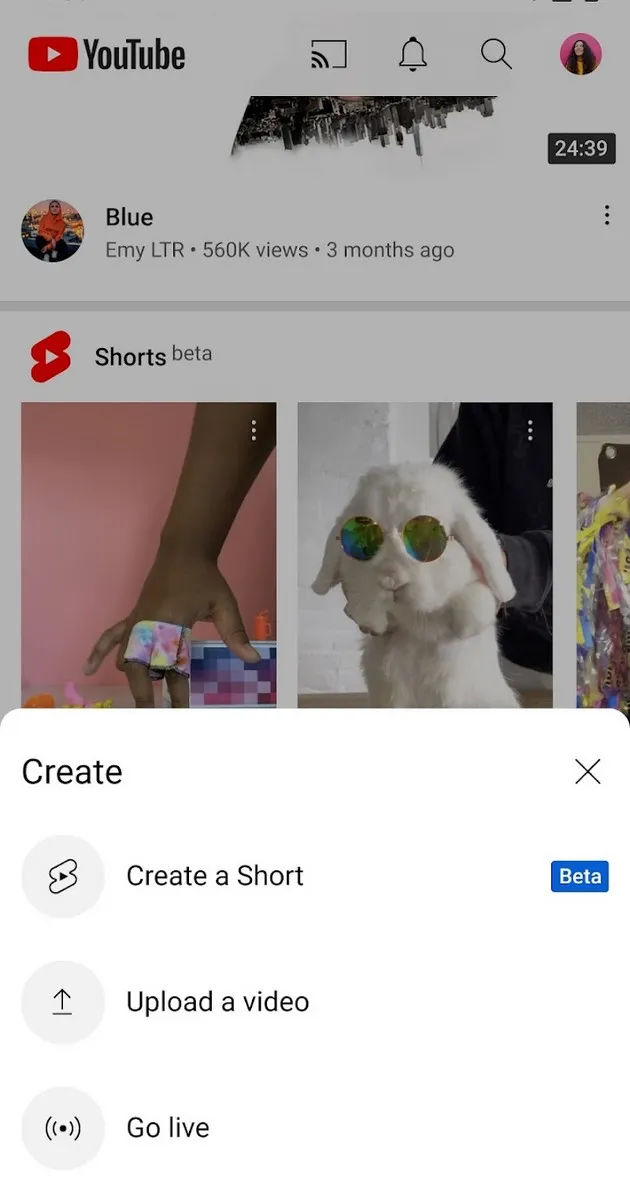Tap the YouTube logo
The image size is (630, 1200).
point(106,54)
